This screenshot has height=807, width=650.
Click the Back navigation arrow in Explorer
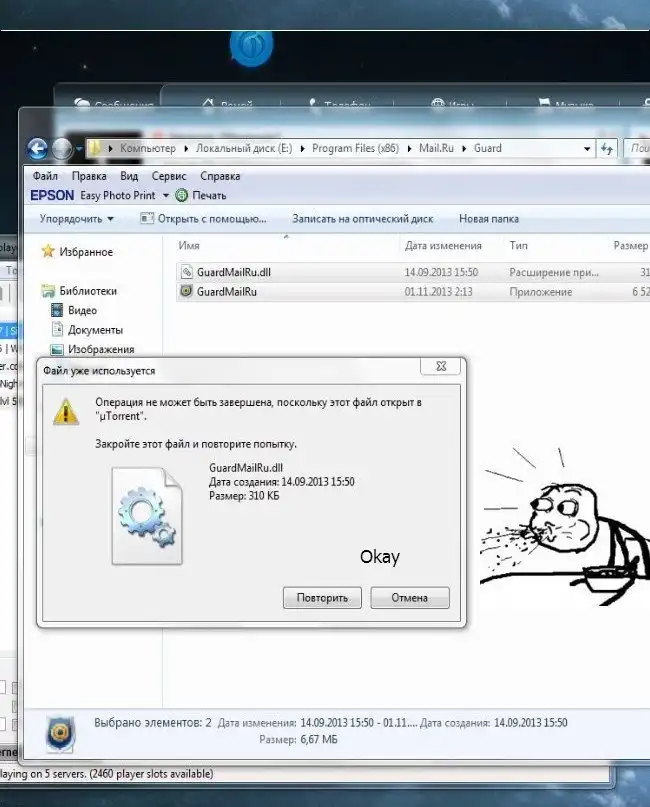coord(38,149)
